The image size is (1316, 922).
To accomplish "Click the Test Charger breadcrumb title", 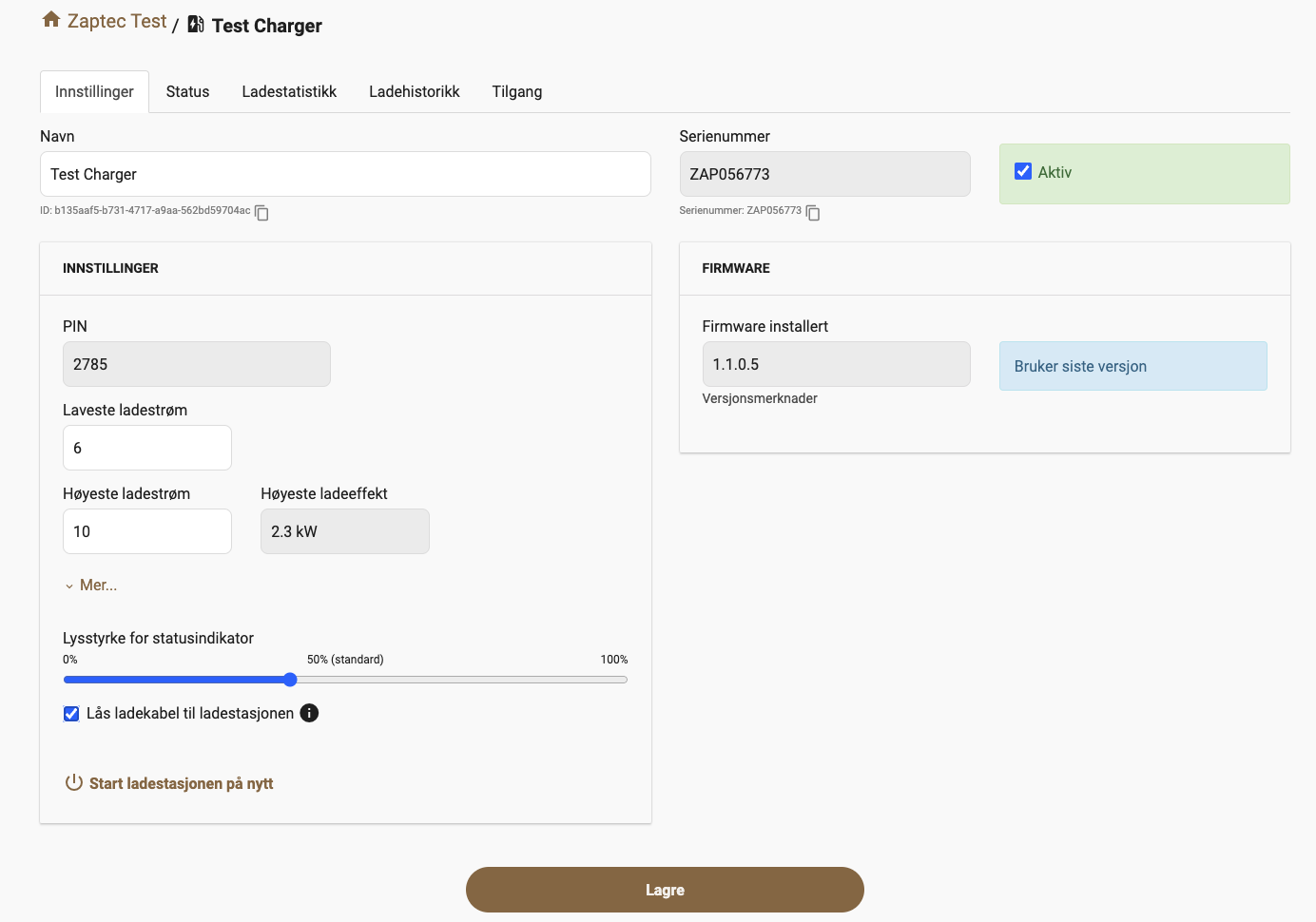I will pos(266,26).
